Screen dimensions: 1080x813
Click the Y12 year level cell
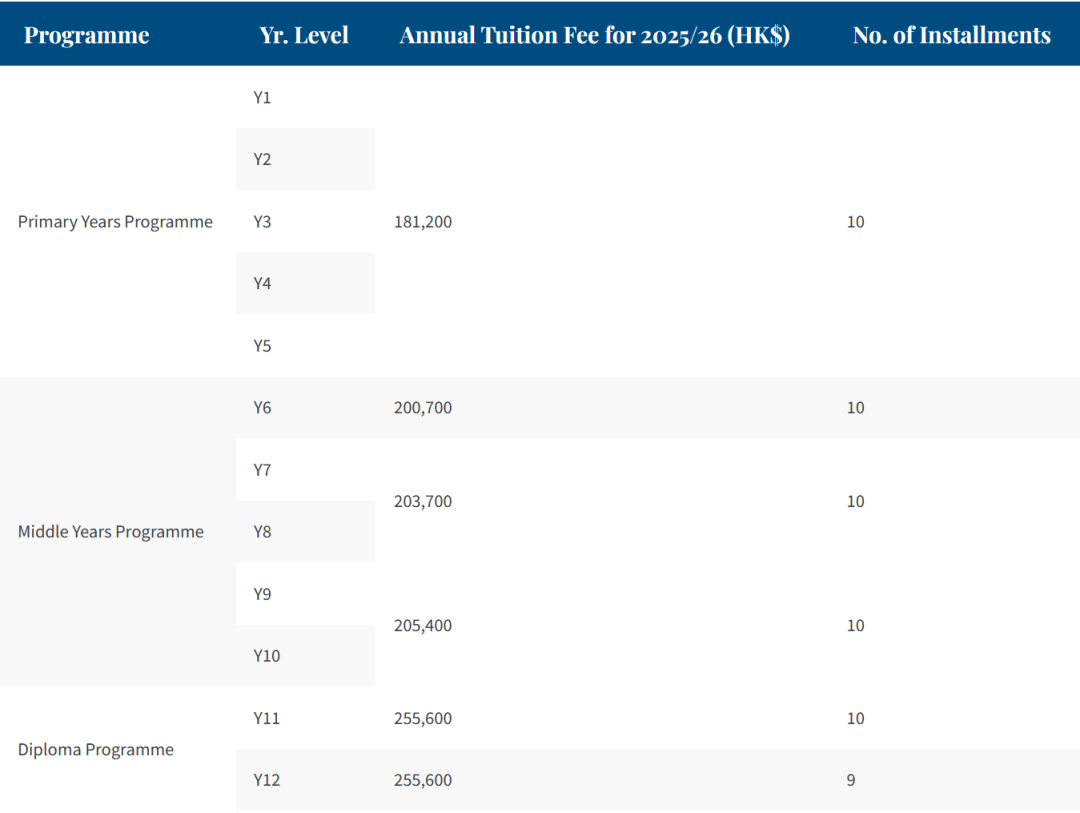click(266, 780)
